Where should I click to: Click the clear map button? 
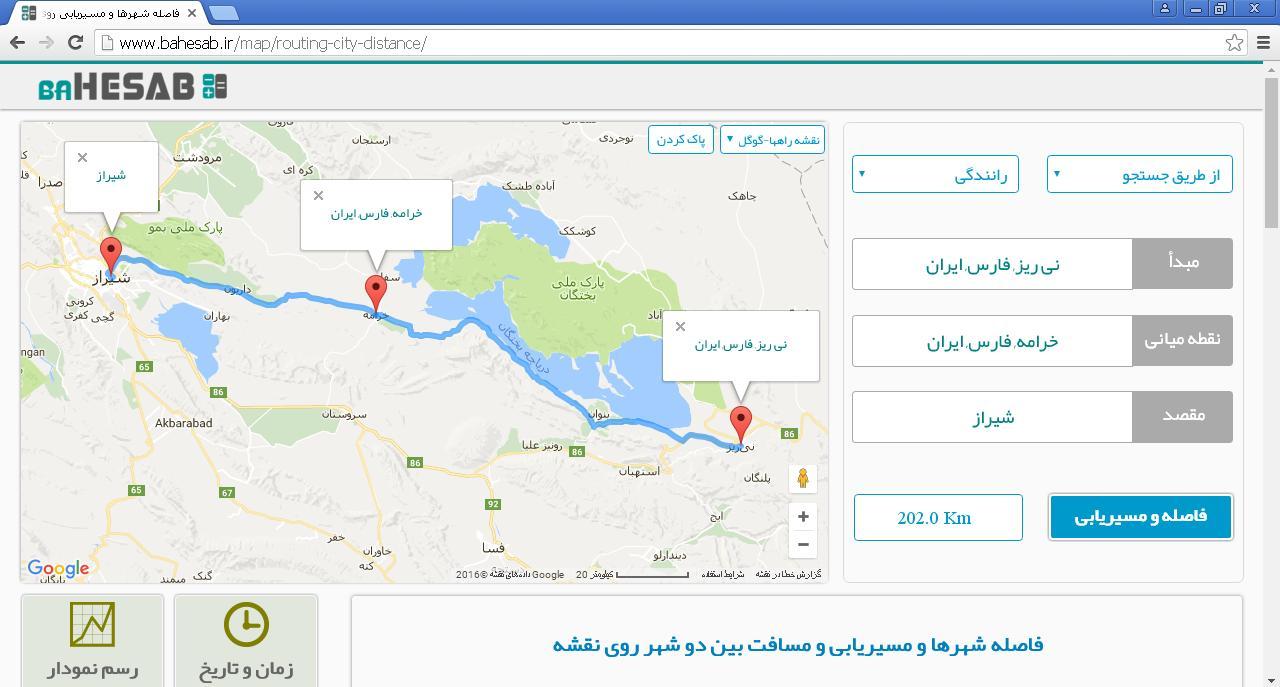point(681,139)
